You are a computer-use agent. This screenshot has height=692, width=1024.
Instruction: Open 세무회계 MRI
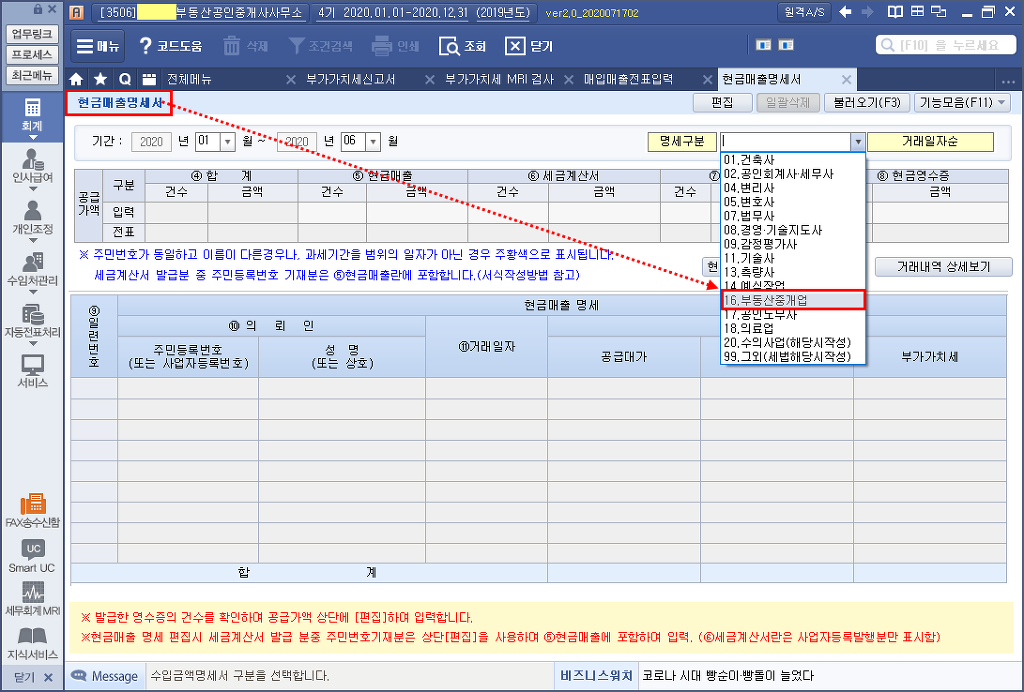pos(32,599)
